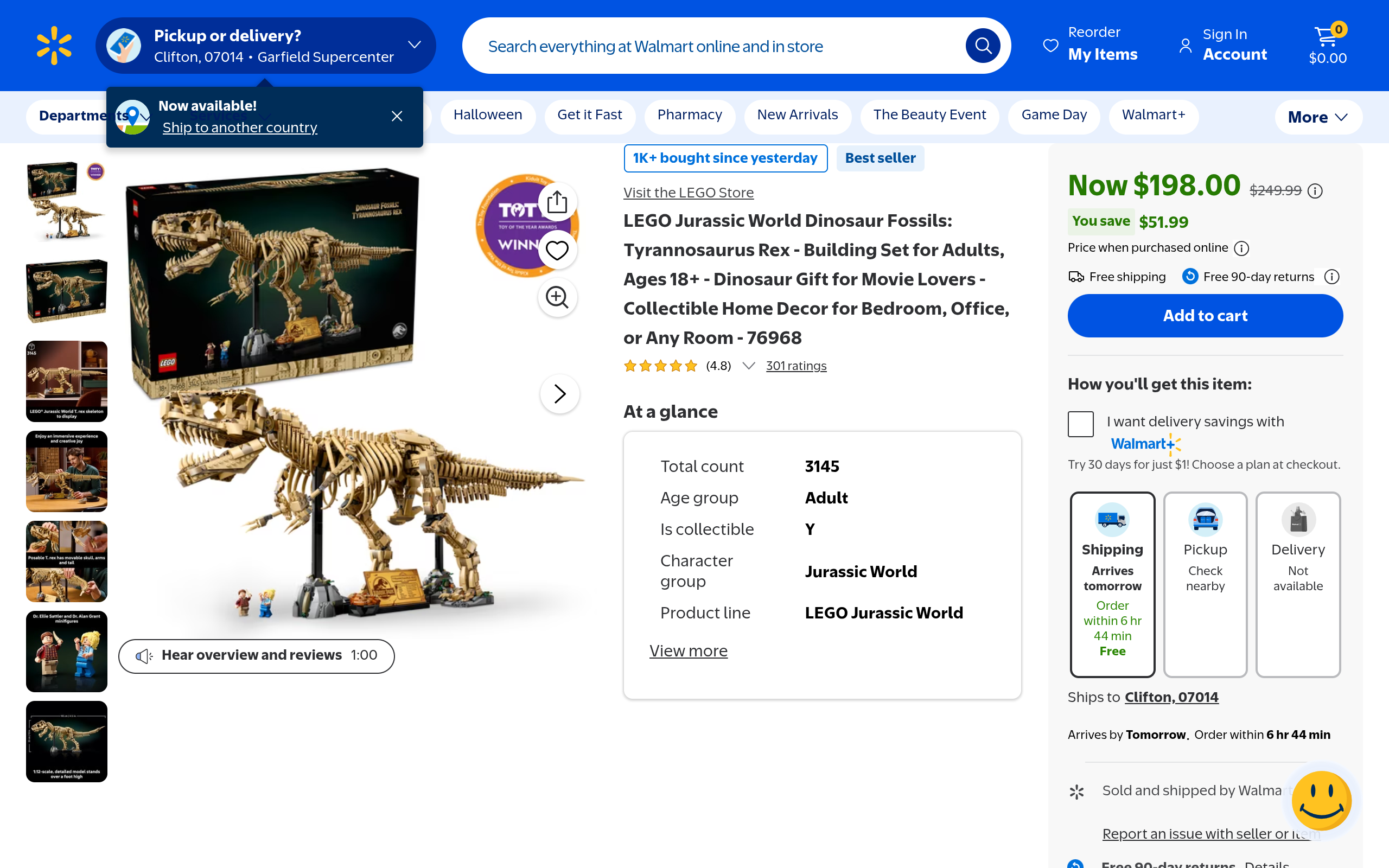Select the Delivery fulfillment option
Viewport: 1389px width, 868px height.
click(1298, 584)
